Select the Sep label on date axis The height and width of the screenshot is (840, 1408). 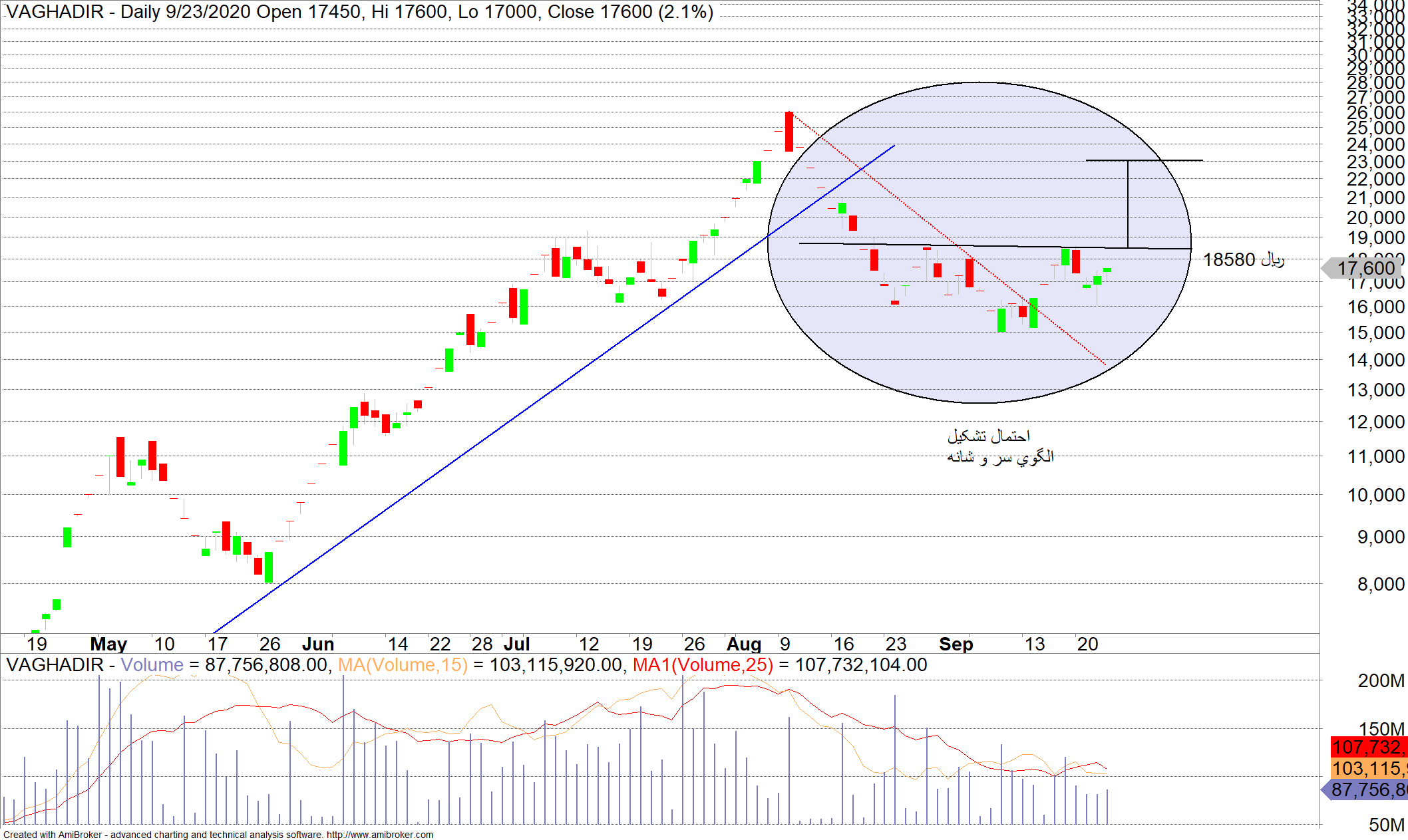click(x=956, y=644)
